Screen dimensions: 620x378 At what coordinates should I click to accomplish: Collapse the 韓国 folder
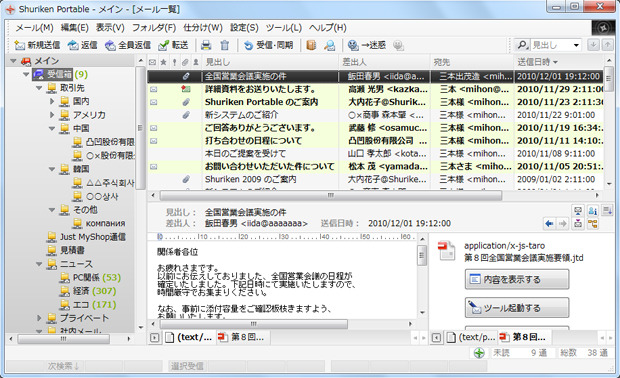[x=52, y=169]
